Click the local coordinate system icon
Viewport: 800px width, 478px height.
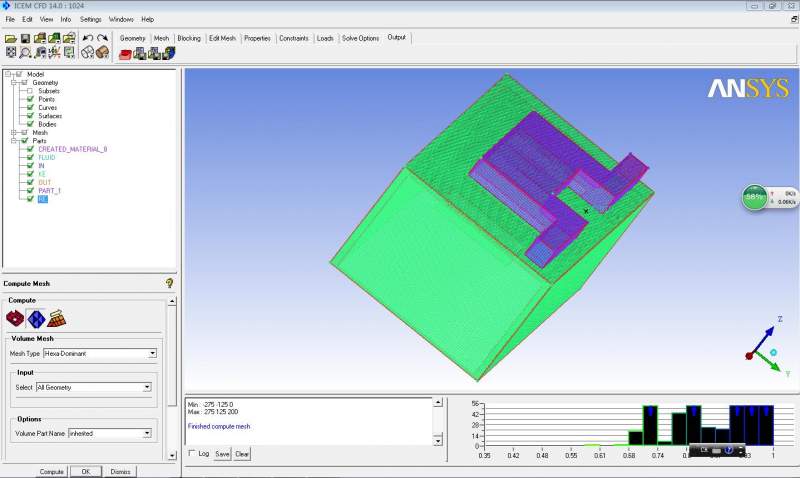(x=54, y=52)
